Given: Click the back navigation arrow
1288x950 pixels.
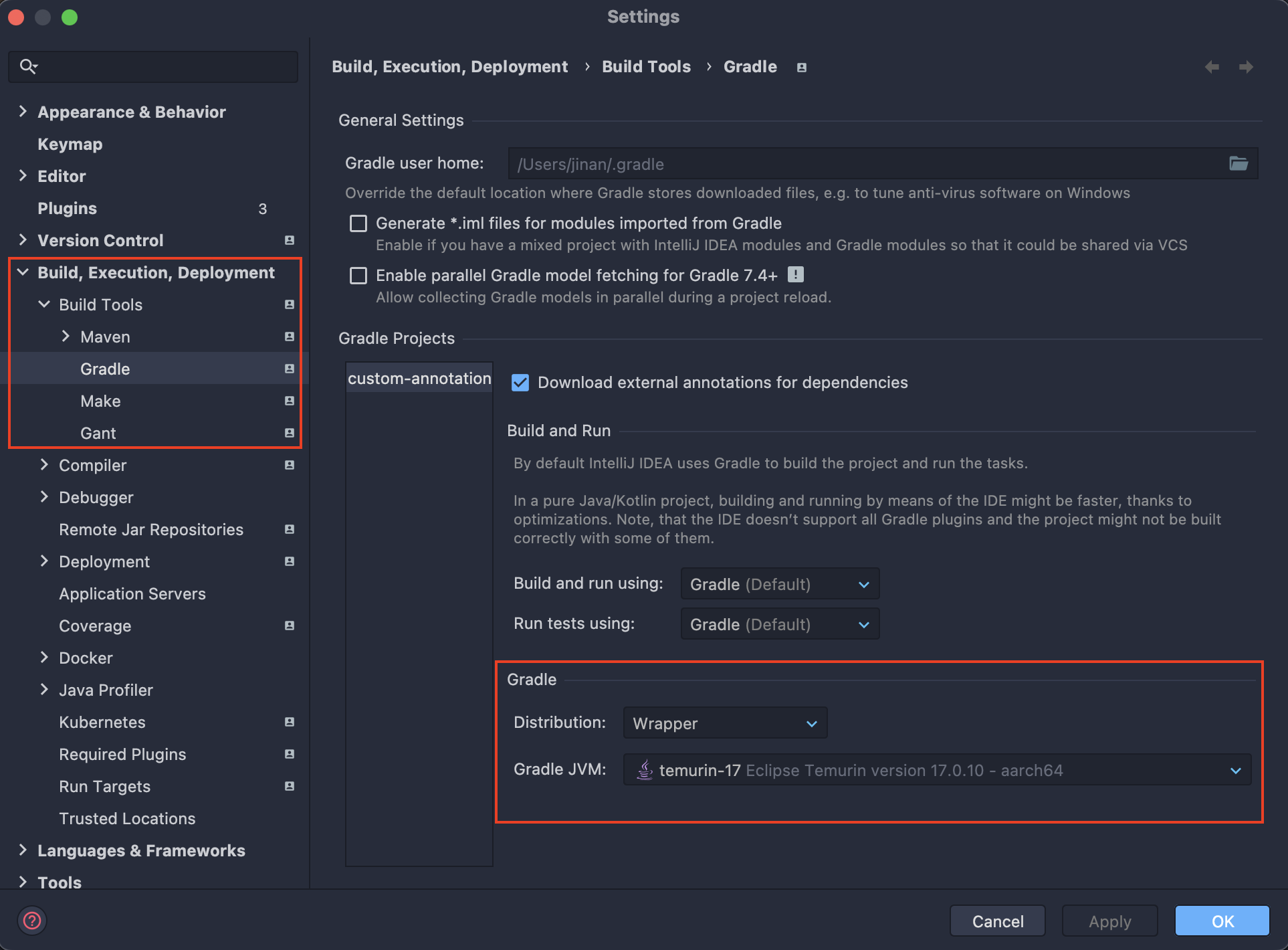Looking at the screenshot, I should (1212, 67).
